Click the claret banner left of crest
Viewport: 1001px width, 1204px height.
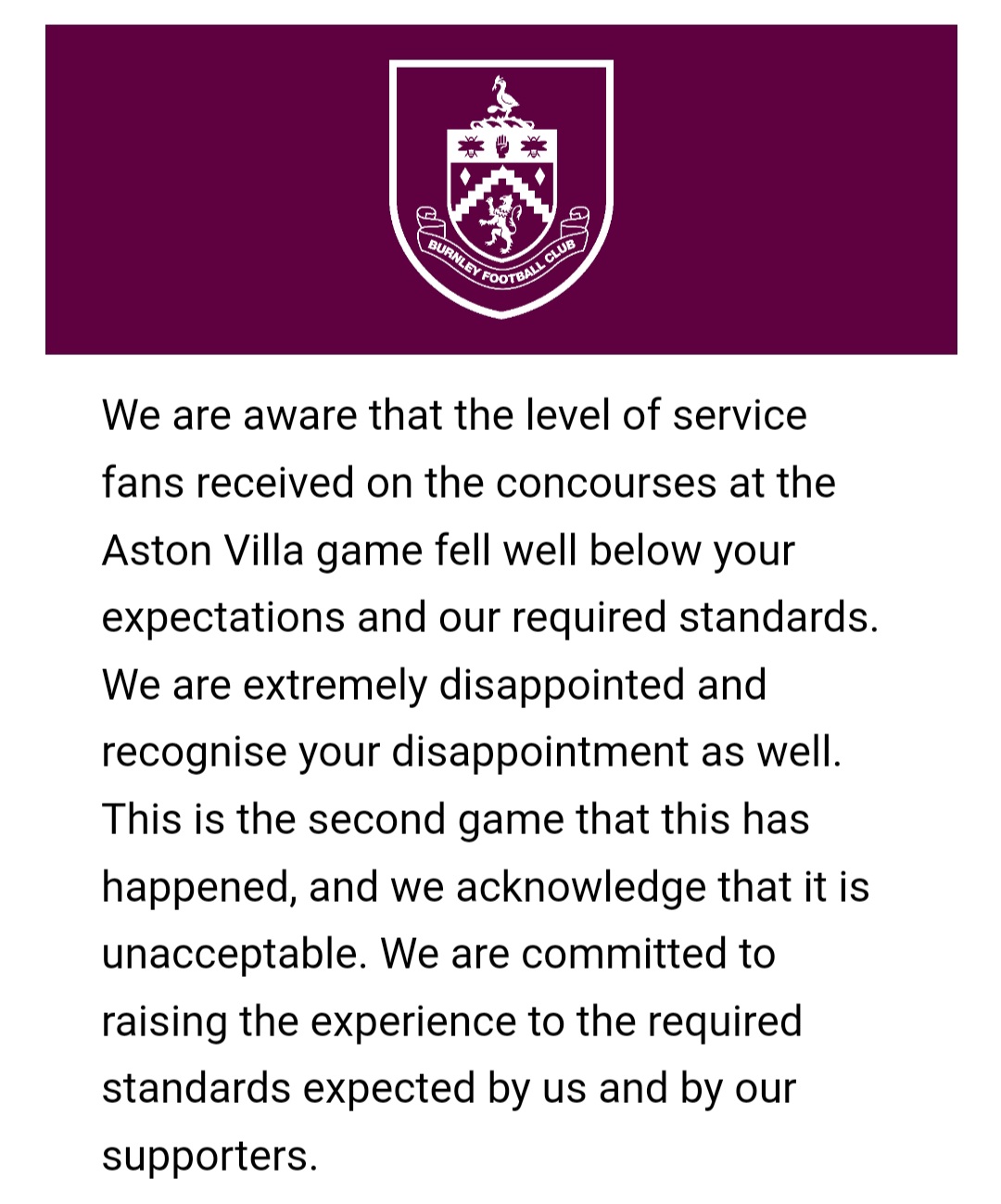(217, 189)
